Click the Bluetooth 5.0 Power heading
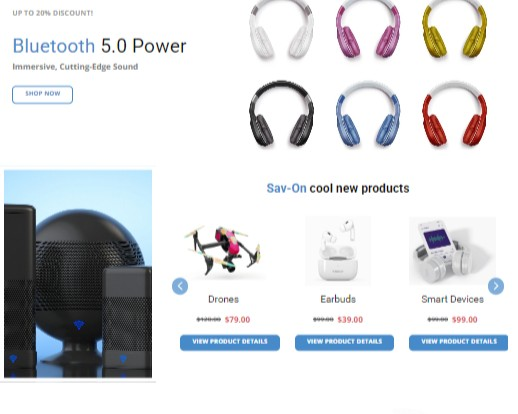 [99, 46]
